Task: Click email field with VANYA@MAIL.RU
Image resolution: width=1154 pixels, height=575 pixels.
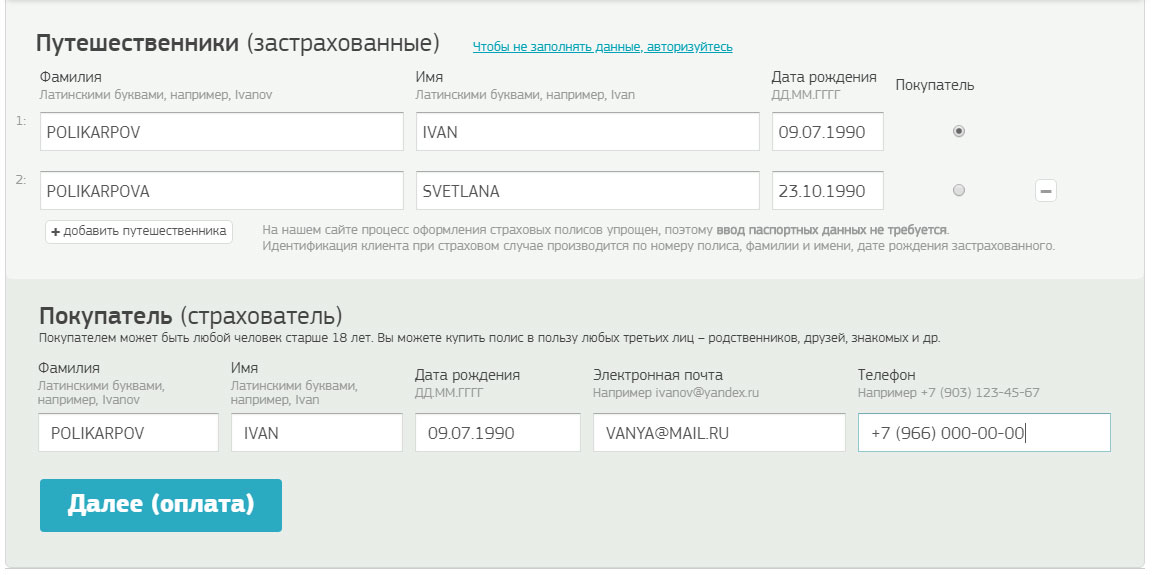Action: coord(718,433)
